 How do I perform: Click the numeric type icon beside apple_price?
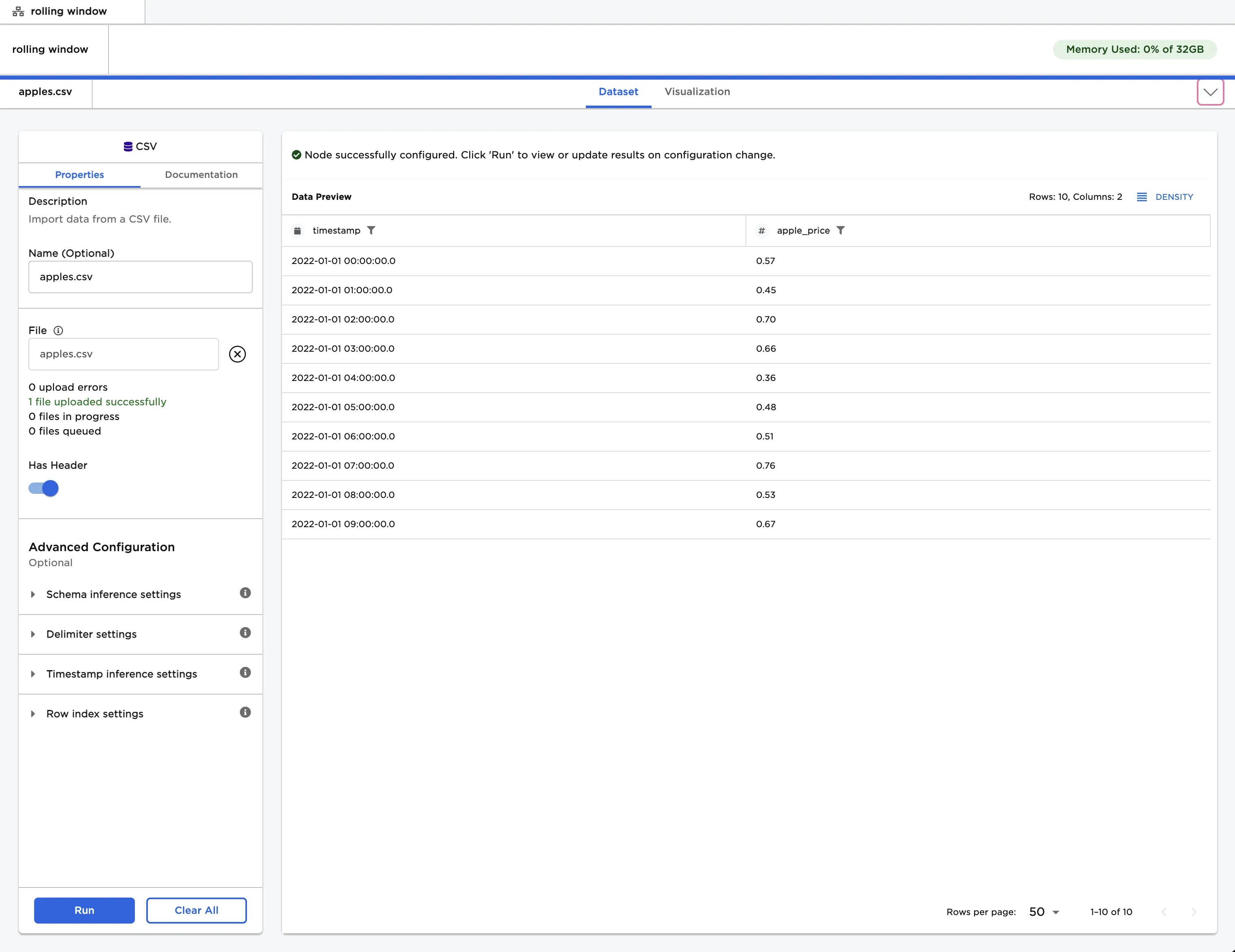pos(762,231)
